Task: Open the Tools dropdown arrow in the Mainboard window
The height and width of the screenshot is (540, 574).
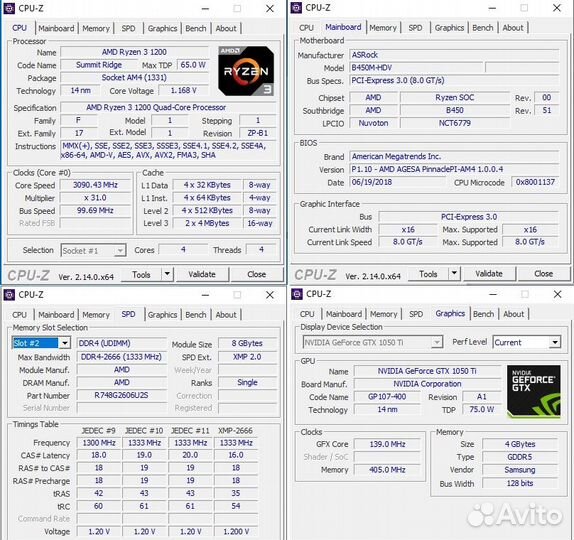Action: [x=454, y=273]
